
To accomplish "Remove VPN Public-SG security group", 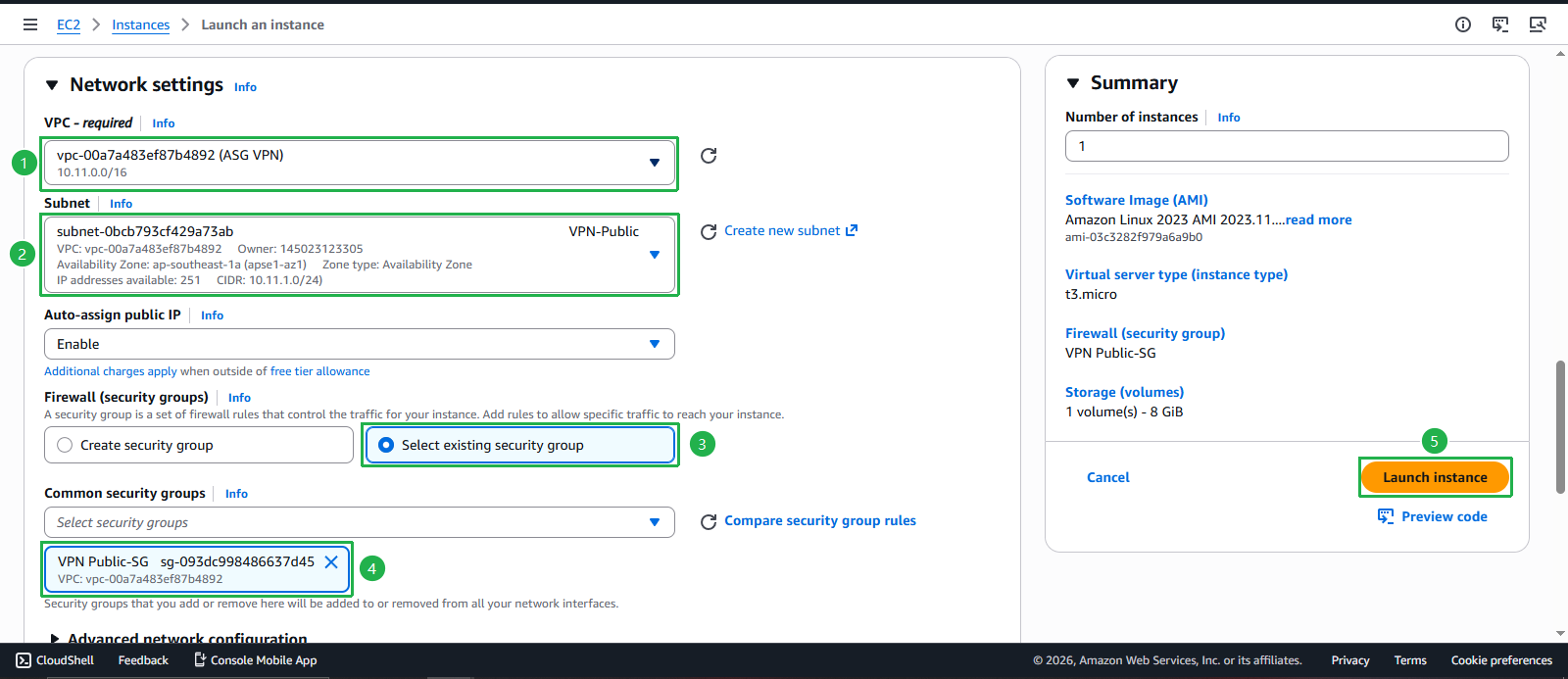I will point(331,561).
